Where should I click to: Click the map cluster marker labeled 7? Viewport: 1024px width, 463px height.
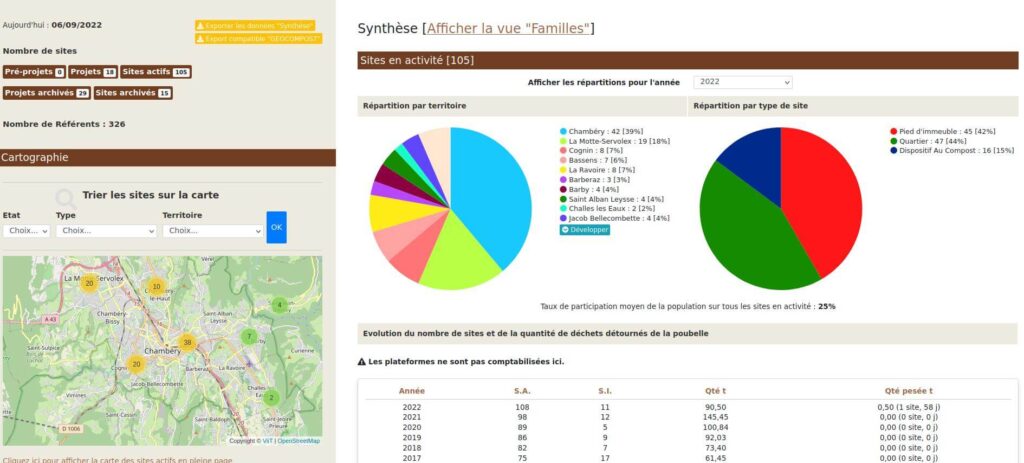[248, 337]
